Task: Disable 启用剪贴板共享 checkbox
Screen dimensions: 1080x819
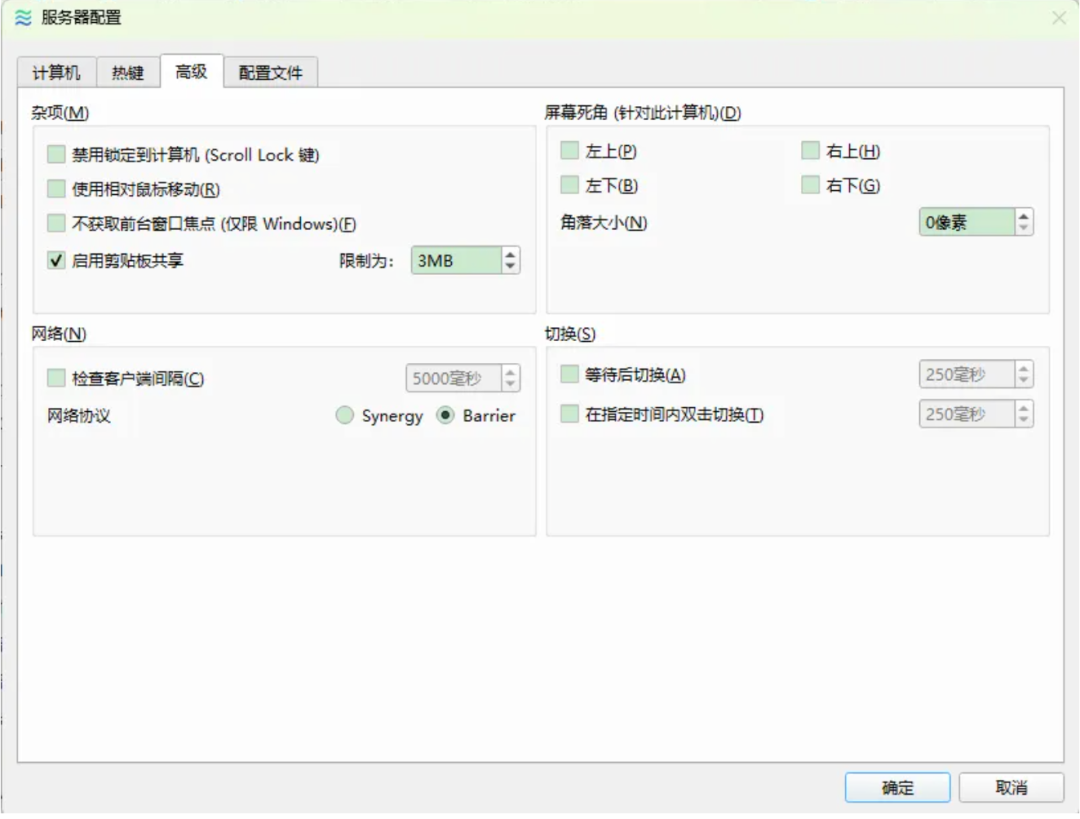Action: click(56, 261)
